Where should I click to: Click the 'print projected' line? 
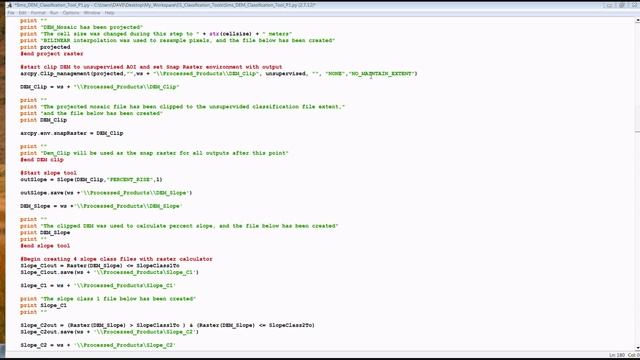45,47
